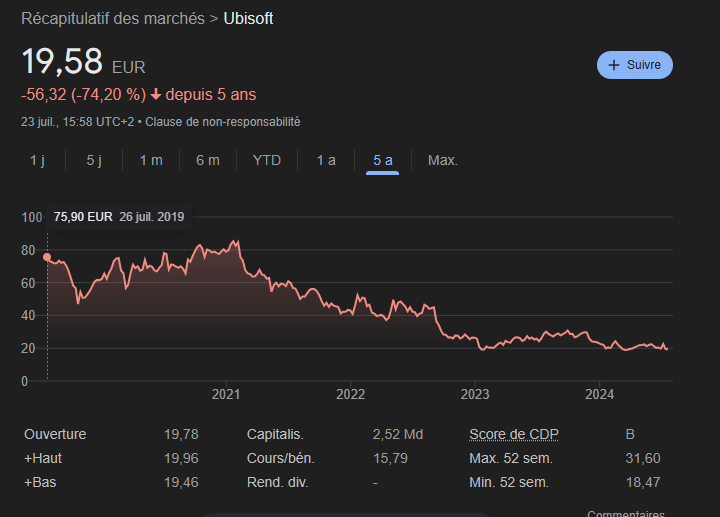This screenshot has height=517, width=720.
Task: Select the Ubiquitous 'Ubisoft' breadcrumb title
Action: tap(248, 19)
